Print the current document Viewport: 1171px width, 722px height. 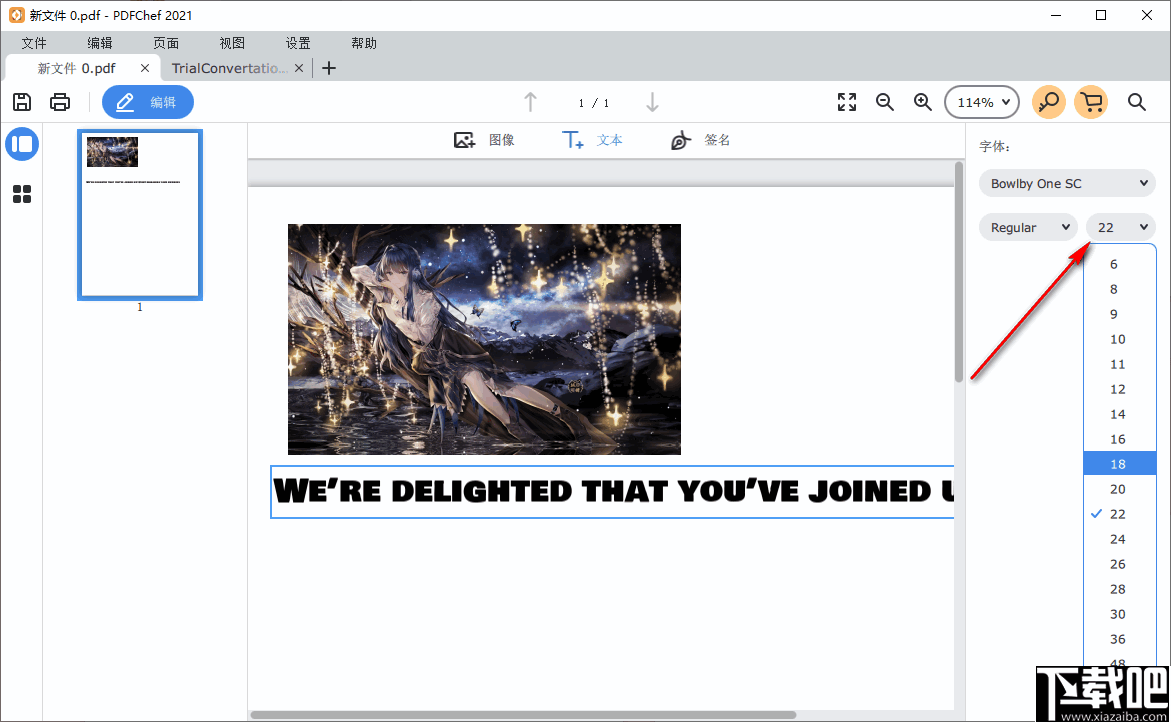(x=59, y=101)
